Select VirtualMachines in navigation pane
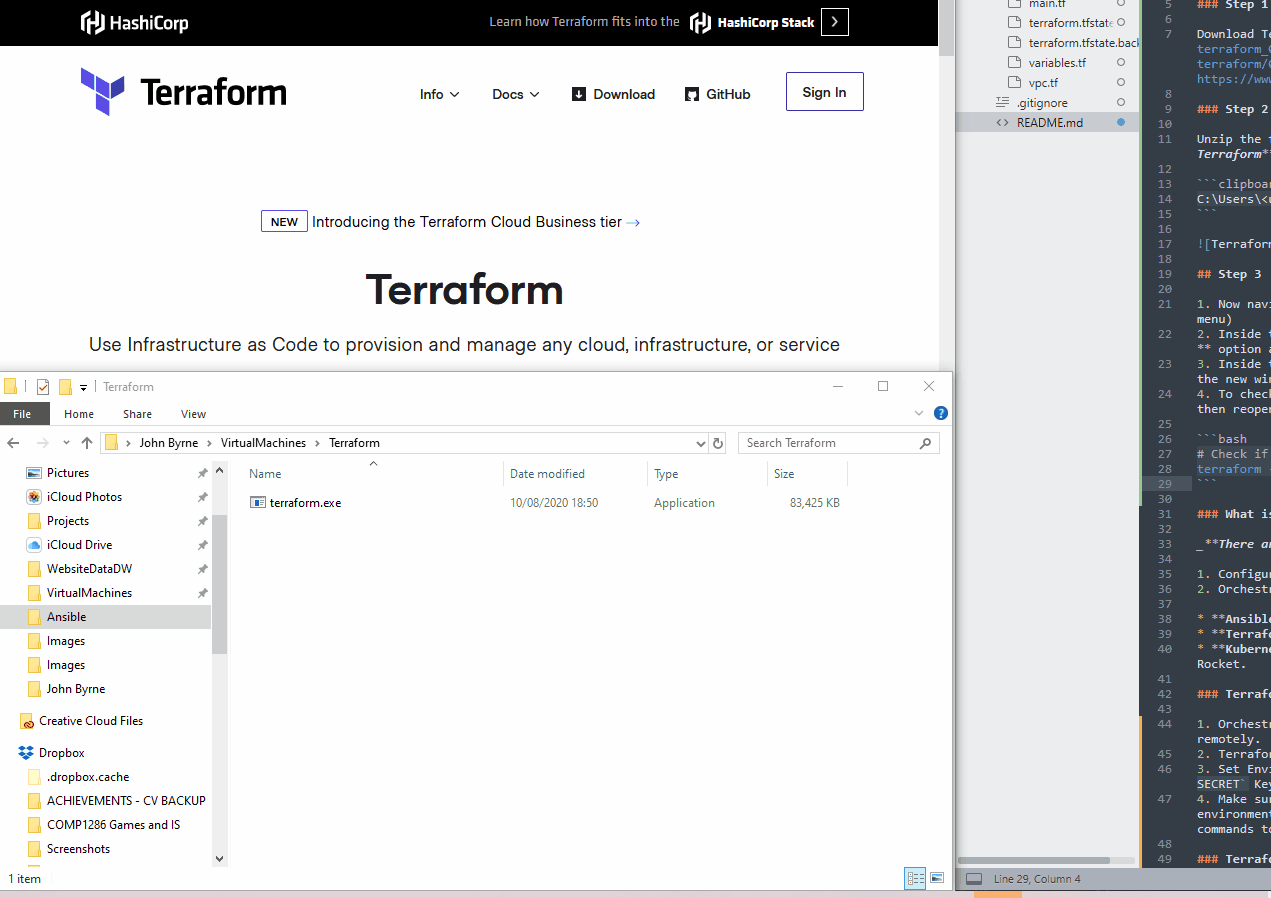Image resolution: width=1271 pixels, height=898 pixels. tap(89, 593)
